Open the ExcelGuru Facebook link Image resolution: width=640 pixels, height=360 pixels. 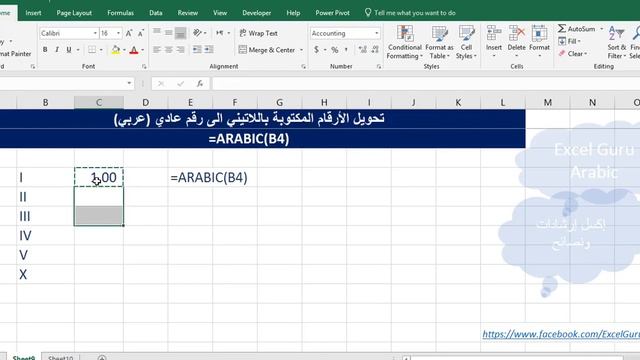(561, 334)
